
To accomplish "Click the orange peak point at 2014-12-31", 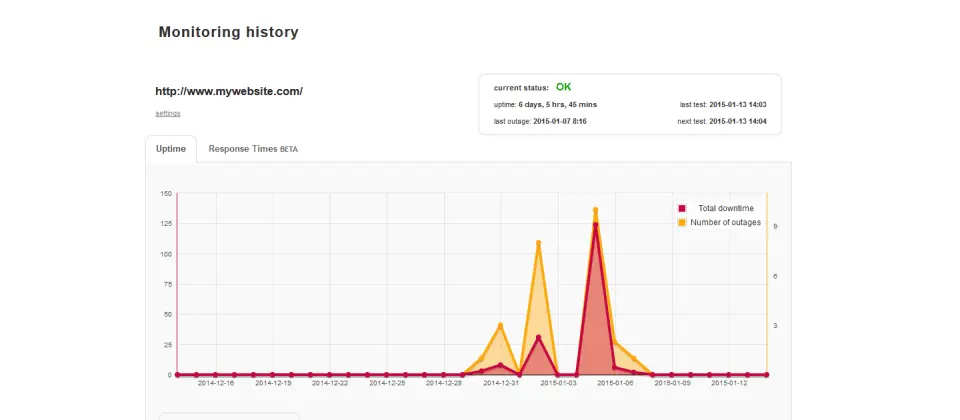I will (x=500, y=325).
